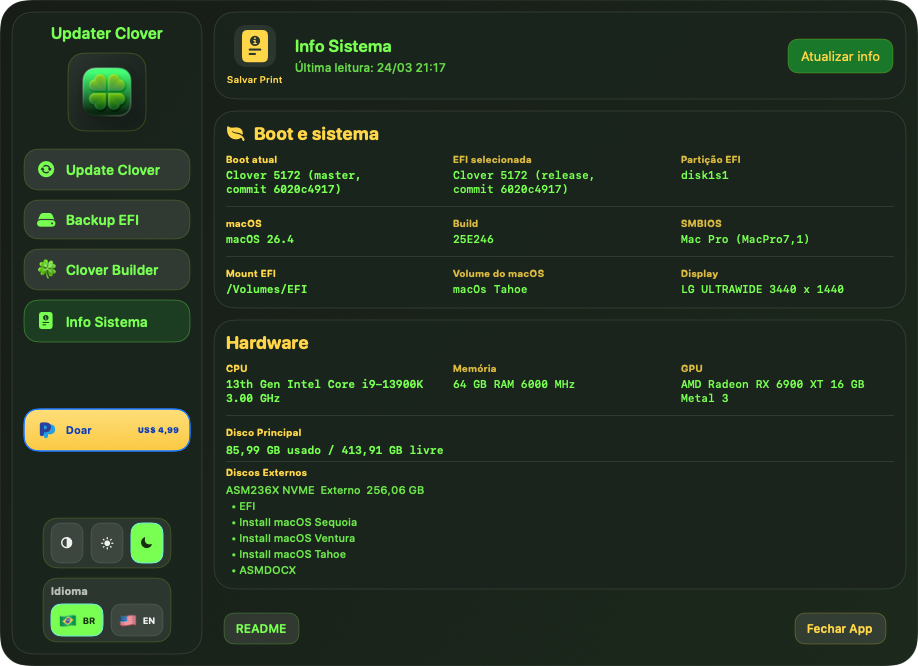Image resolution: width=918 pixels, height=666 pixels.
Task: Click the PayPal logo on the Doar button
Action: 47,430
